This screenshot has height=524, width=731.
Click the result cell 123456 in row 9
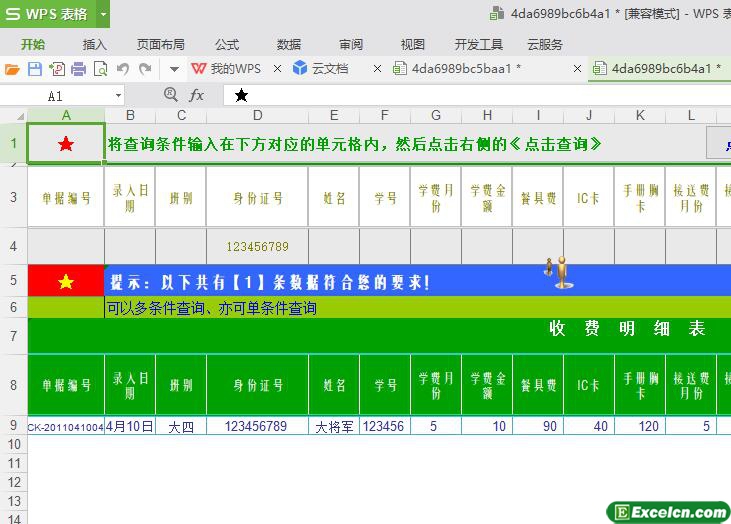[385, 426]
